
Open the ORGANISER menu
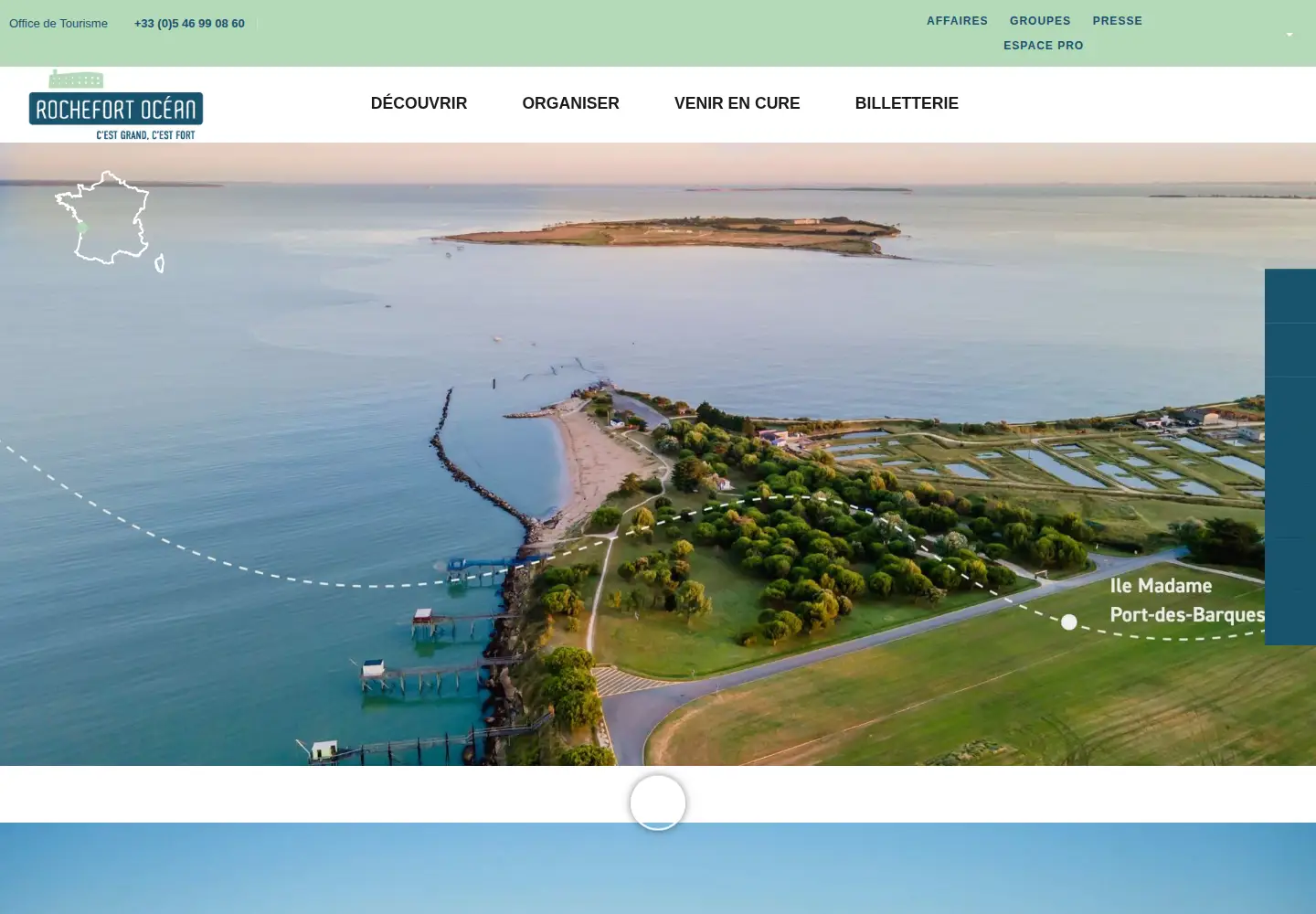pos(571,103)
